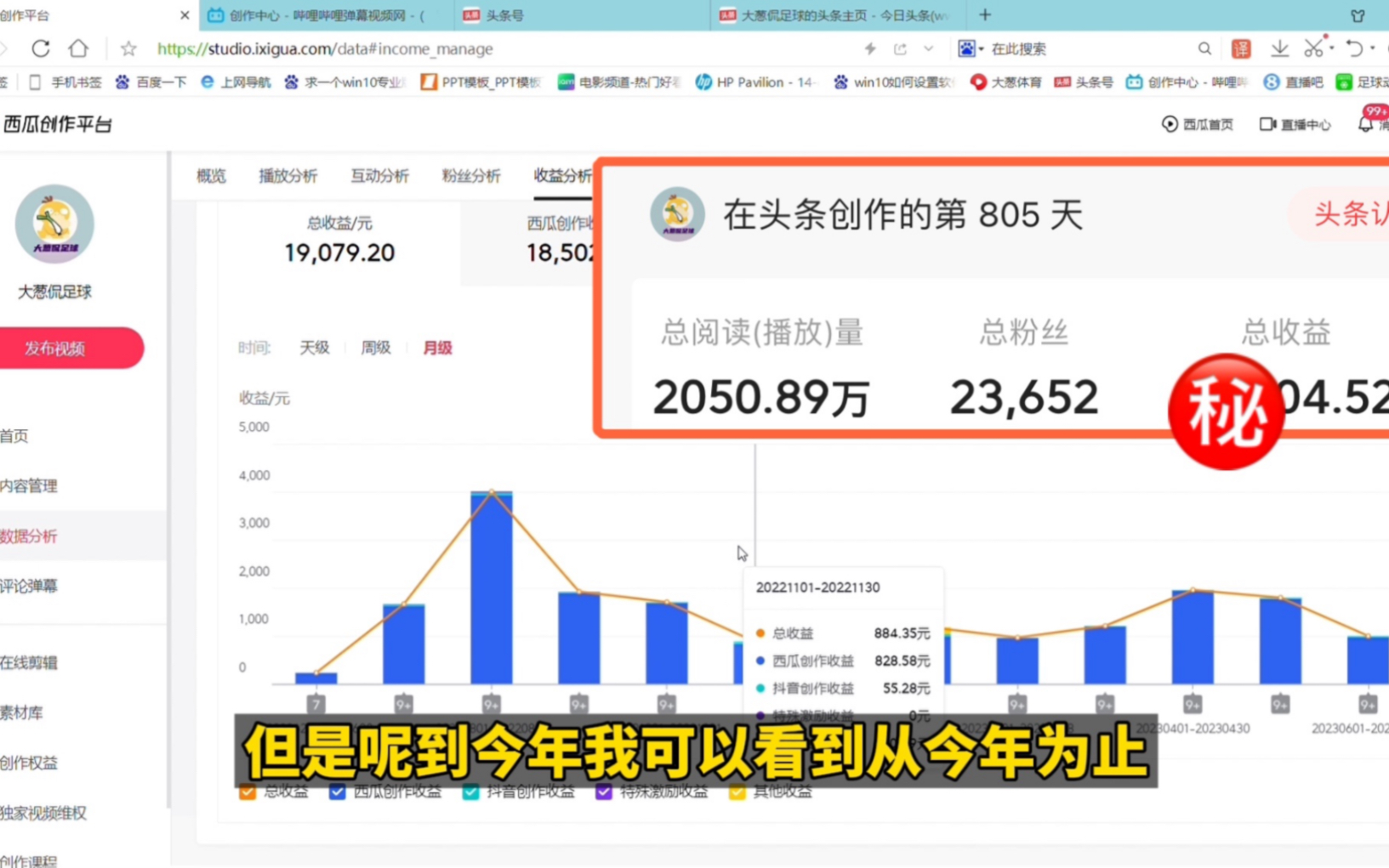The width and height of the screenshot is (1389, 868).
Task: Click the 总收益/元 19,079.20 card
Action: coord(339,241)
